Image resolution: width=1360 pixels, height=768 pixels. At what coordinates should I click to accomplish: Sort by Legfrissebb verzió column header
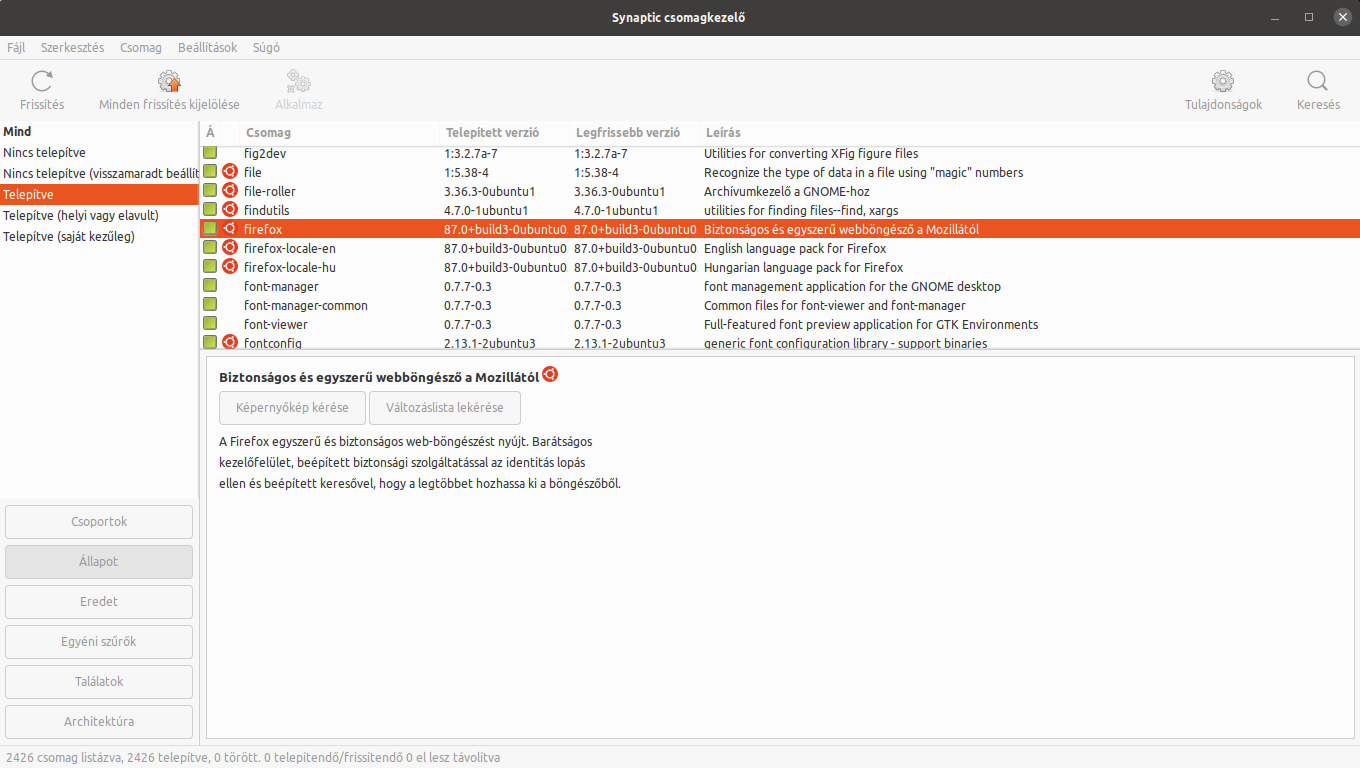pos(635,133)
